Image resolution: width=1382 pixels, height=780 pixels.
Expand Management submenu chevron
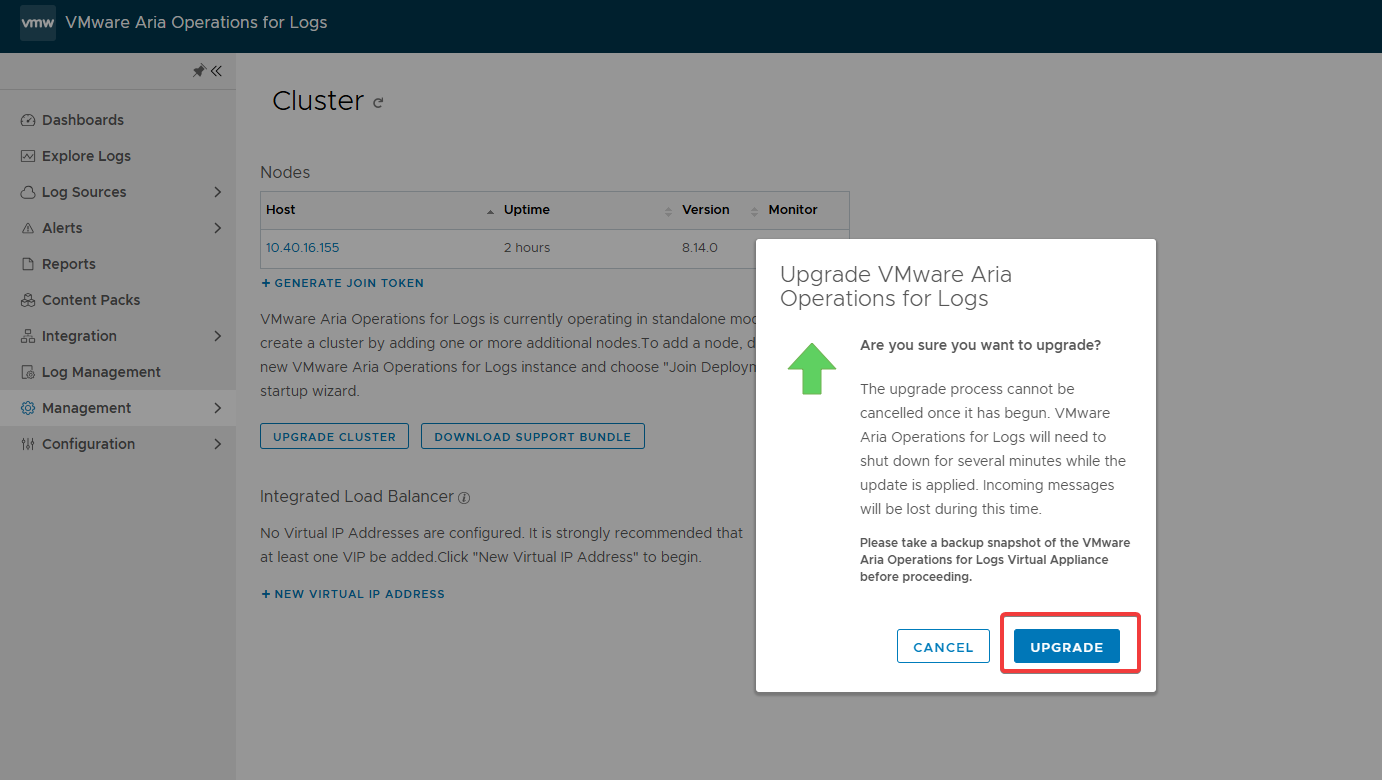point(217,408)
